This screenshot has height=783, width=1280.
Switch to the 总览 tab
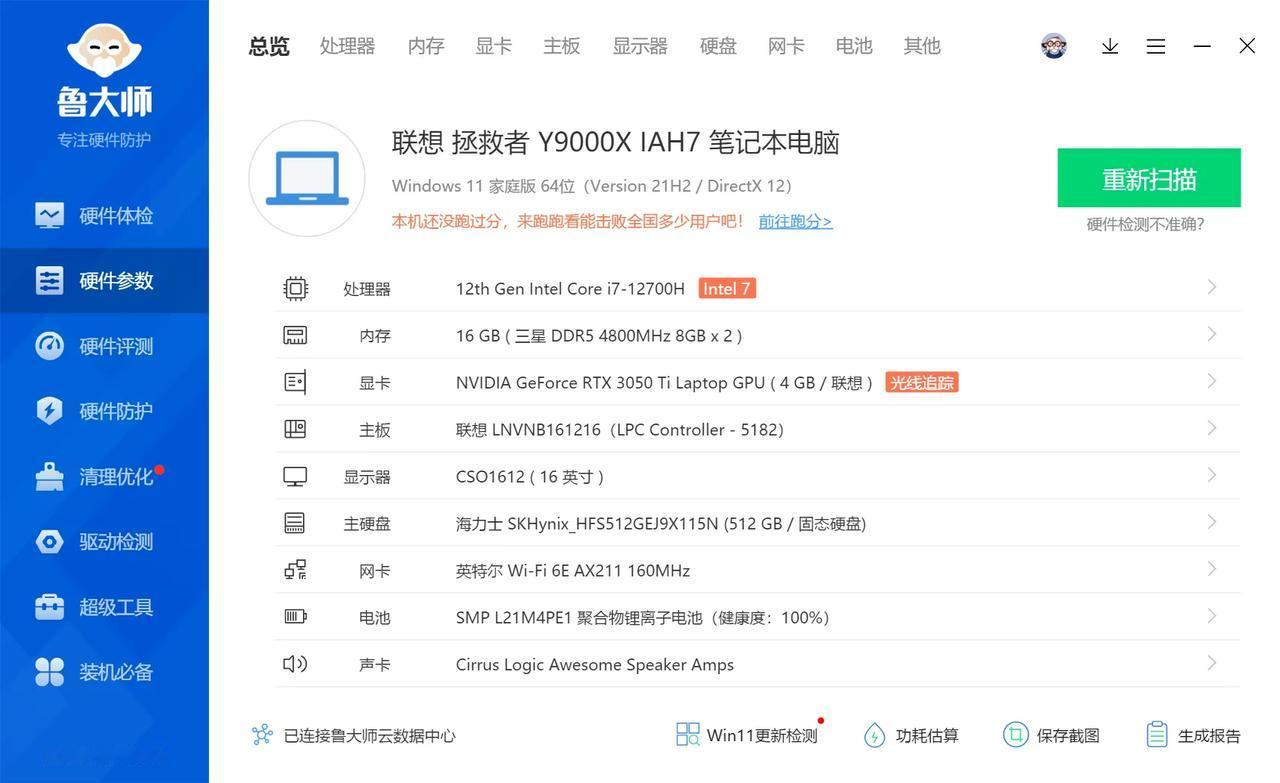coord(269,46)
